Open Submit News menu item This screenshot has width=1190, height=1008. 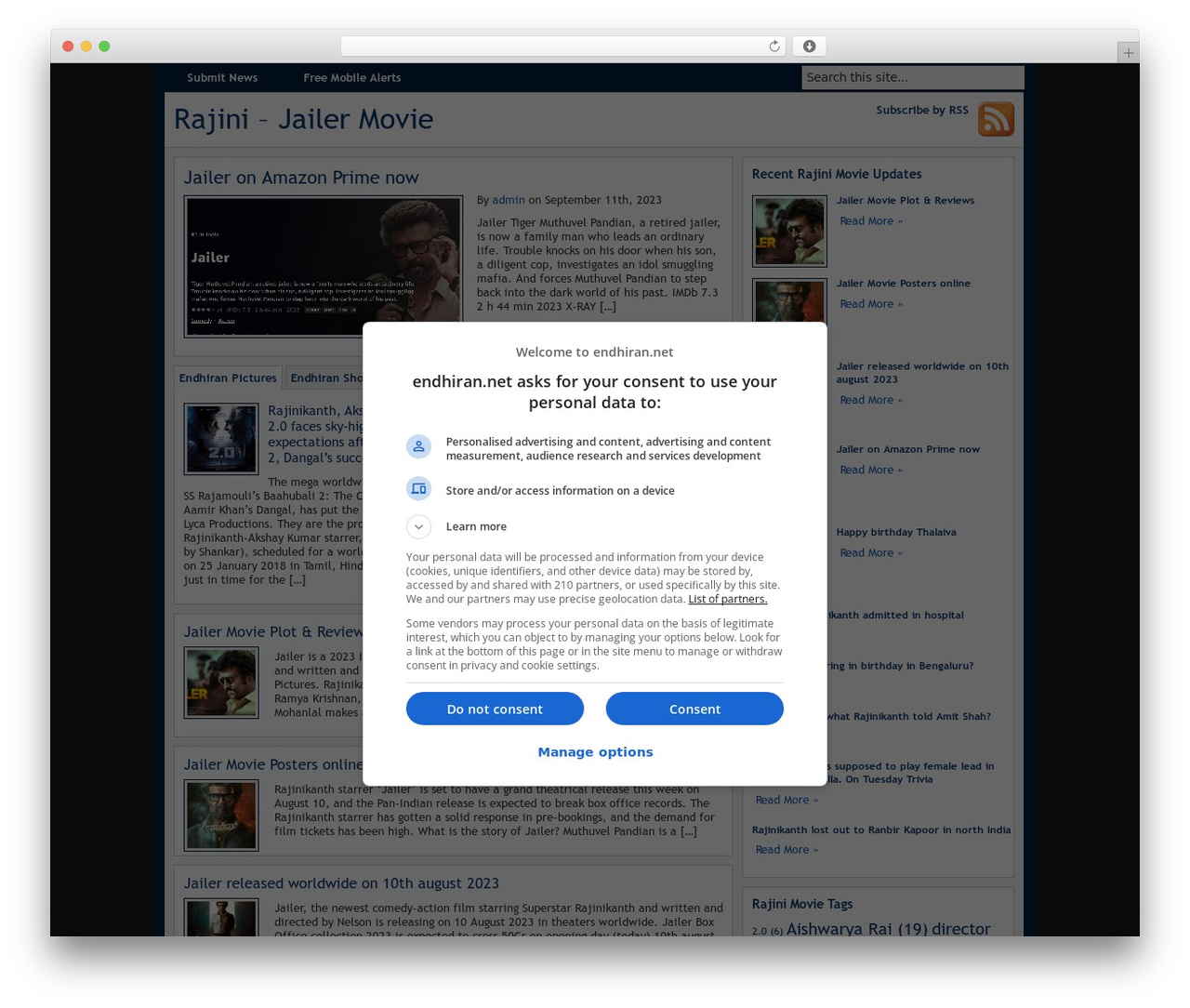(222, 78)
